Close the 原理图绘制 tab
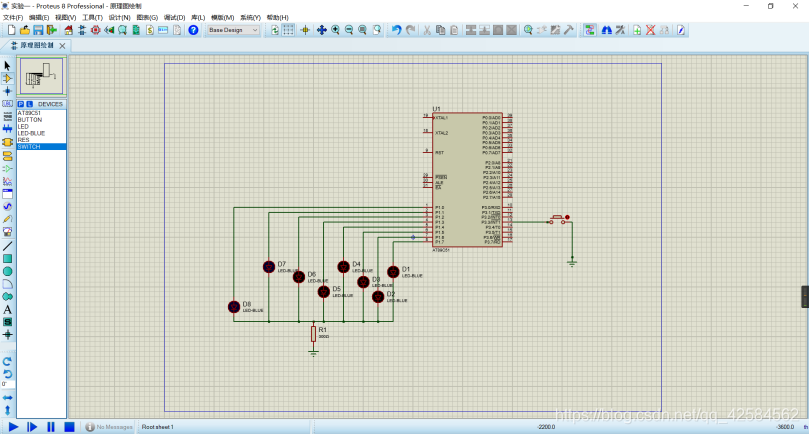Viewport: 809px width, 434px height. pos(62,46)
